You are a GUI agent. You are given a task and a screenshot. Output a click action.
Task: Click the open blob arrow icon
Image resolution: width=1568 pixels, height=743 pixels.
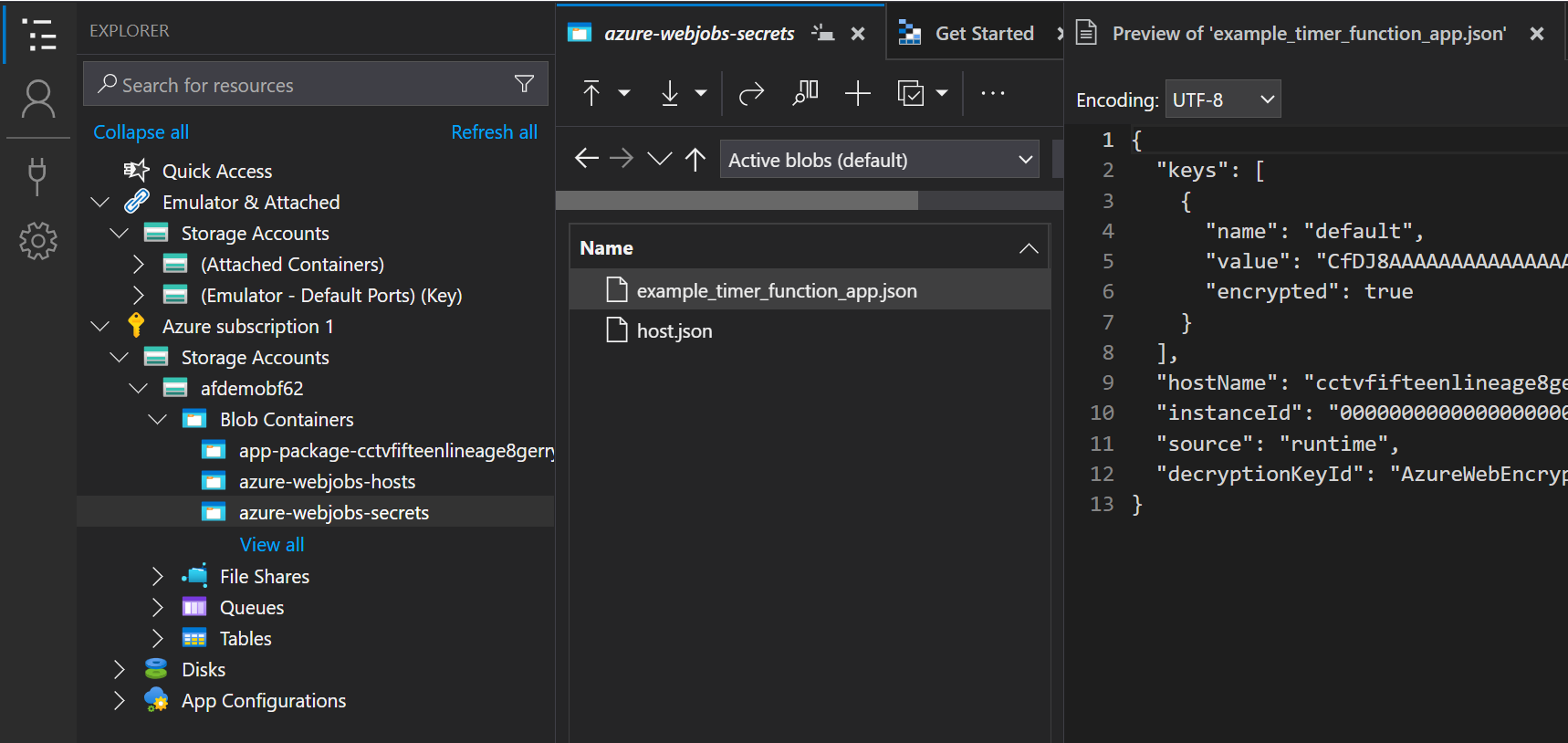pos(751,93)
